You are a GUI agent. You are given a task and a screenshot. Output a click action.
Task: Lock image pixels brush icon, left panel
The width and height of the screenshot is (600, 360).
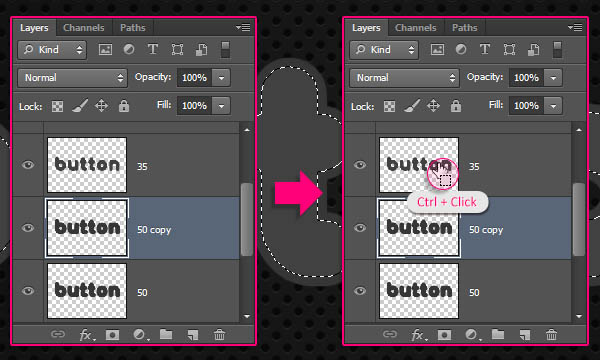80,106
